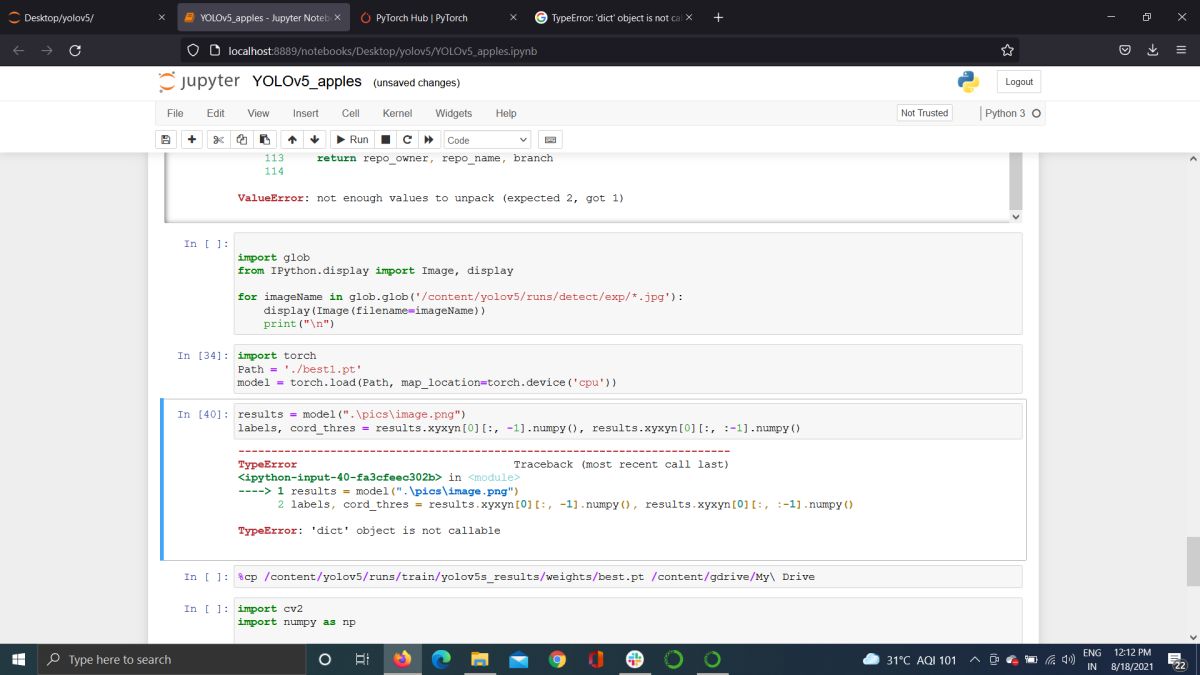
Task: Paste cells below icon
Action: [x=264, y=140]
